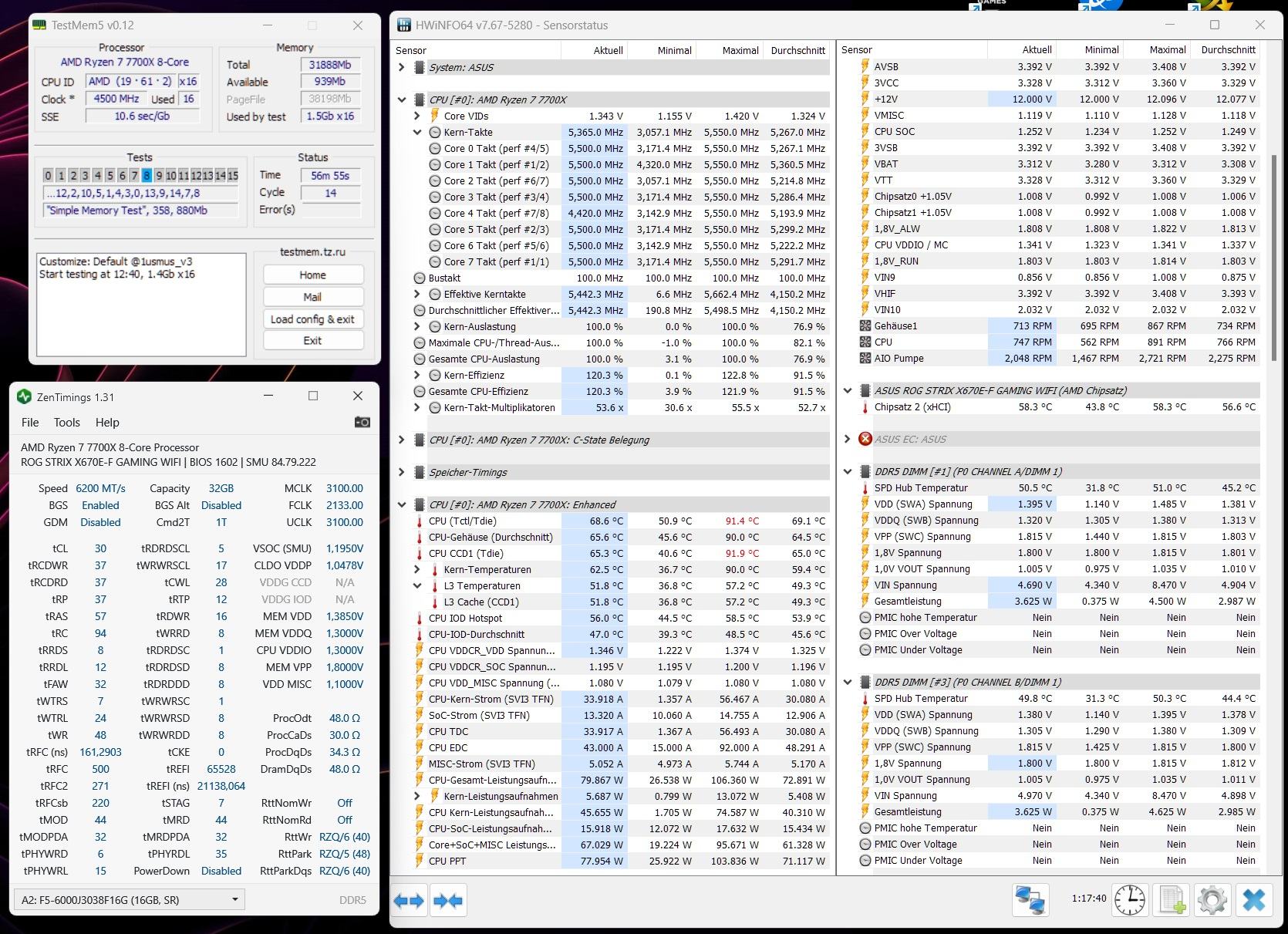Viewport: 1288px width, 934px height.
Task: Click HWiNFO clock reset timer icon
Action: pyautogui.click(x=1130, y=899)
